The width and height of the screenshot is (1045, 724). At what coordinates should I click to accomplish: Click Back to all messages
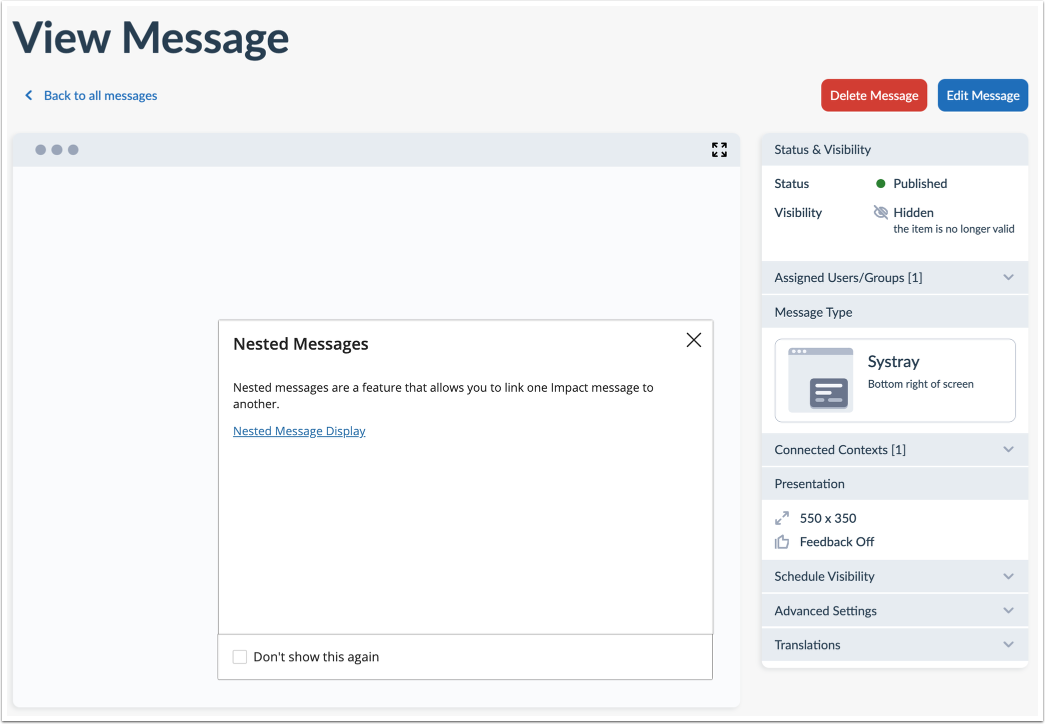99,95
